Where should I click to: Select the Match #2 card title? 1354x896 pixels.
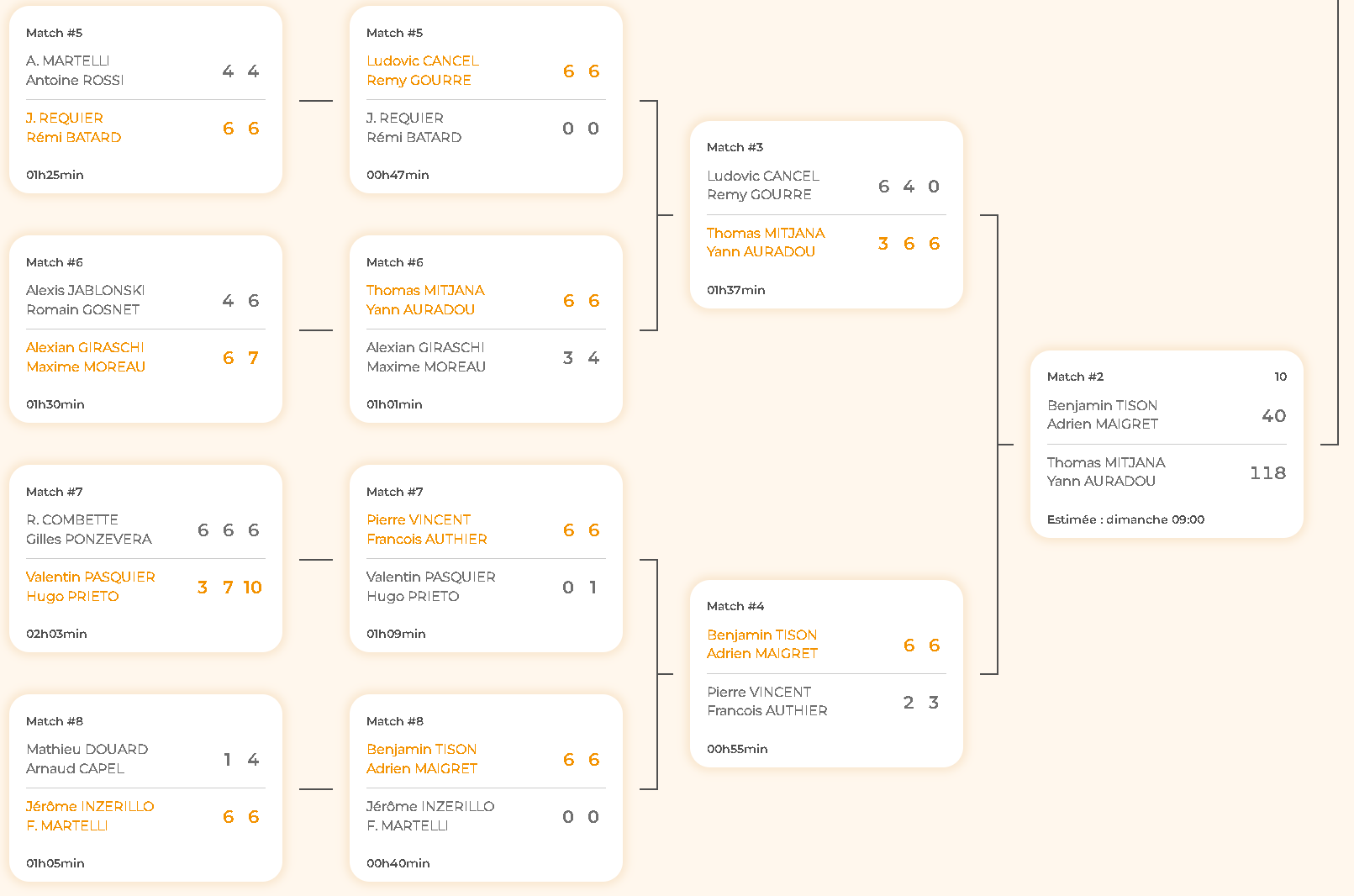click(x=1075, y=377)
